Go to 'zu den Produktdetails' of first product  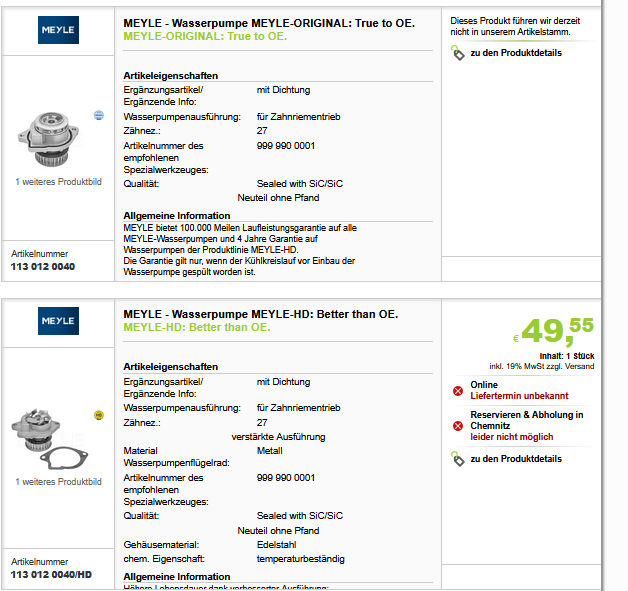(x=516, y=53)
